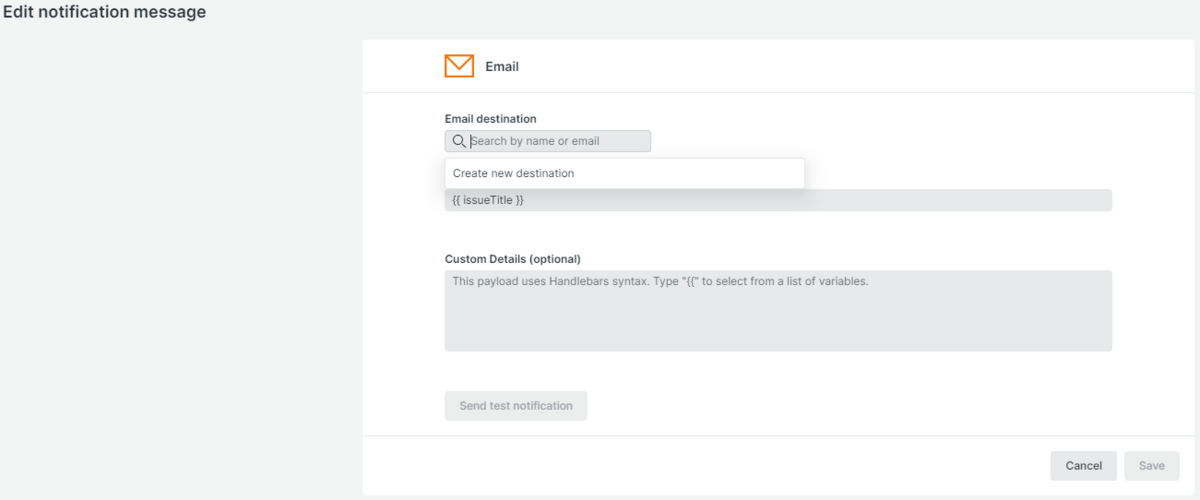This screenshot has width=1200, height=500.
Task: Save the notification message
Action: tap(1151, 466)
